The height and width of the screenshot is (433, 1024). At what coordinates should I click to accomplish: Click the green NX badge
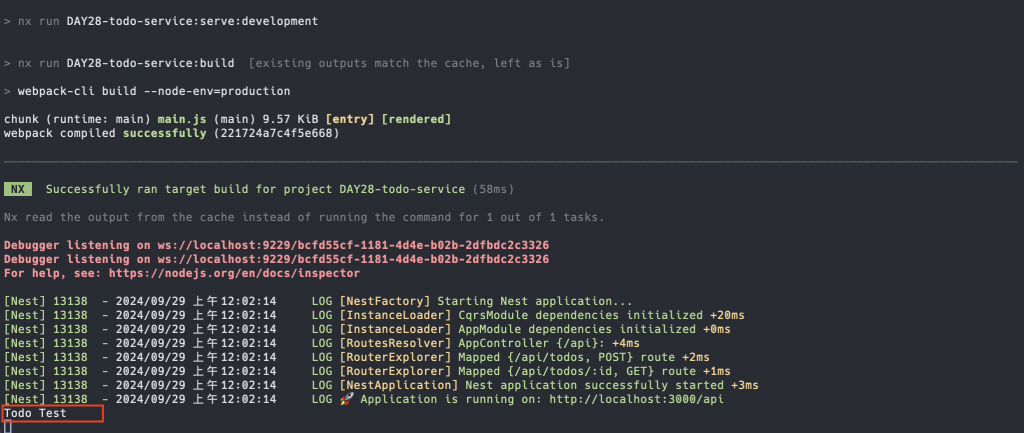[18, 189]
